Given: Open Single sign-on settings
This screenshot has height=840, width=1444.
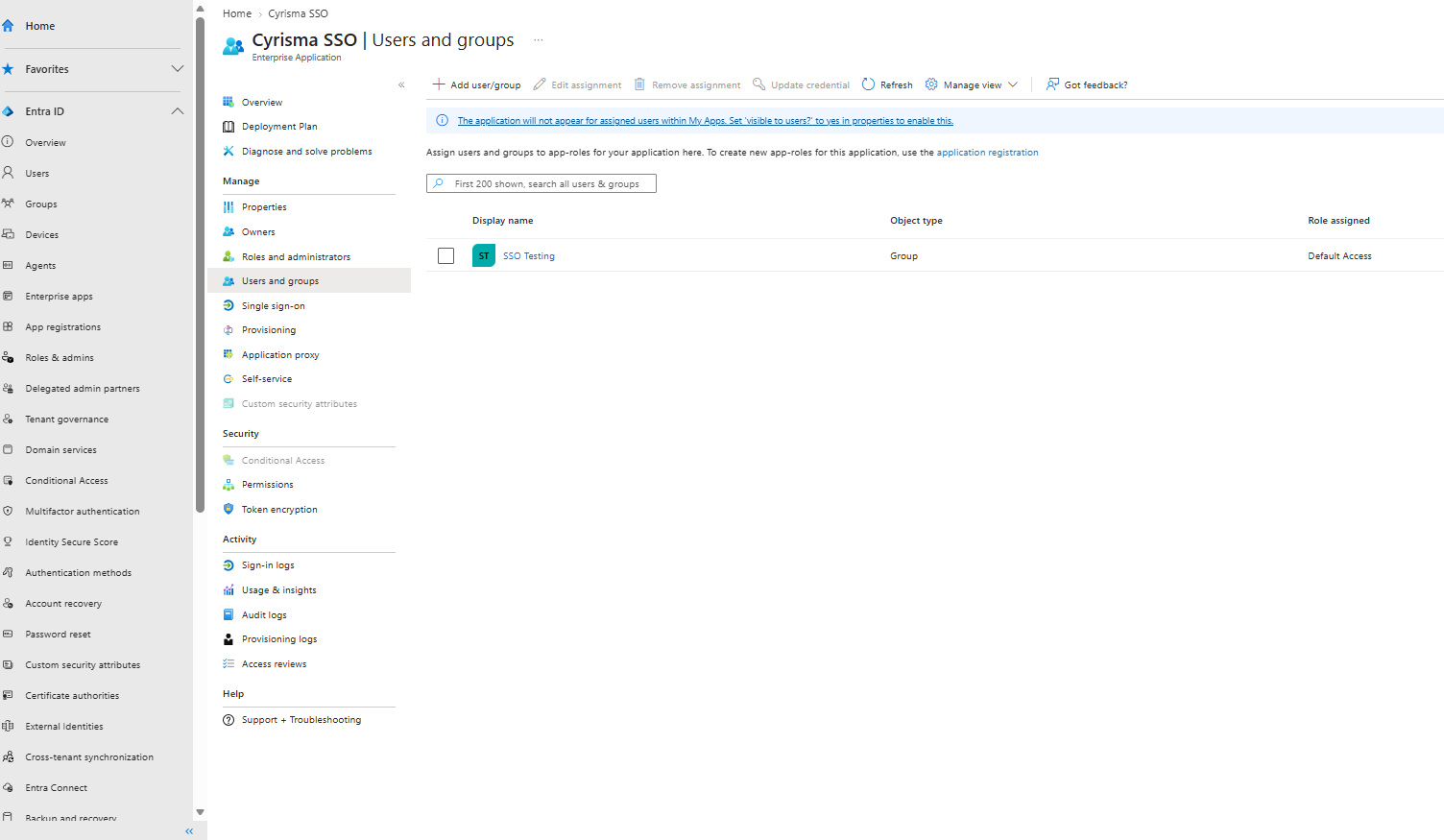Looking at the screenshot, I should [x=274, y=306].
